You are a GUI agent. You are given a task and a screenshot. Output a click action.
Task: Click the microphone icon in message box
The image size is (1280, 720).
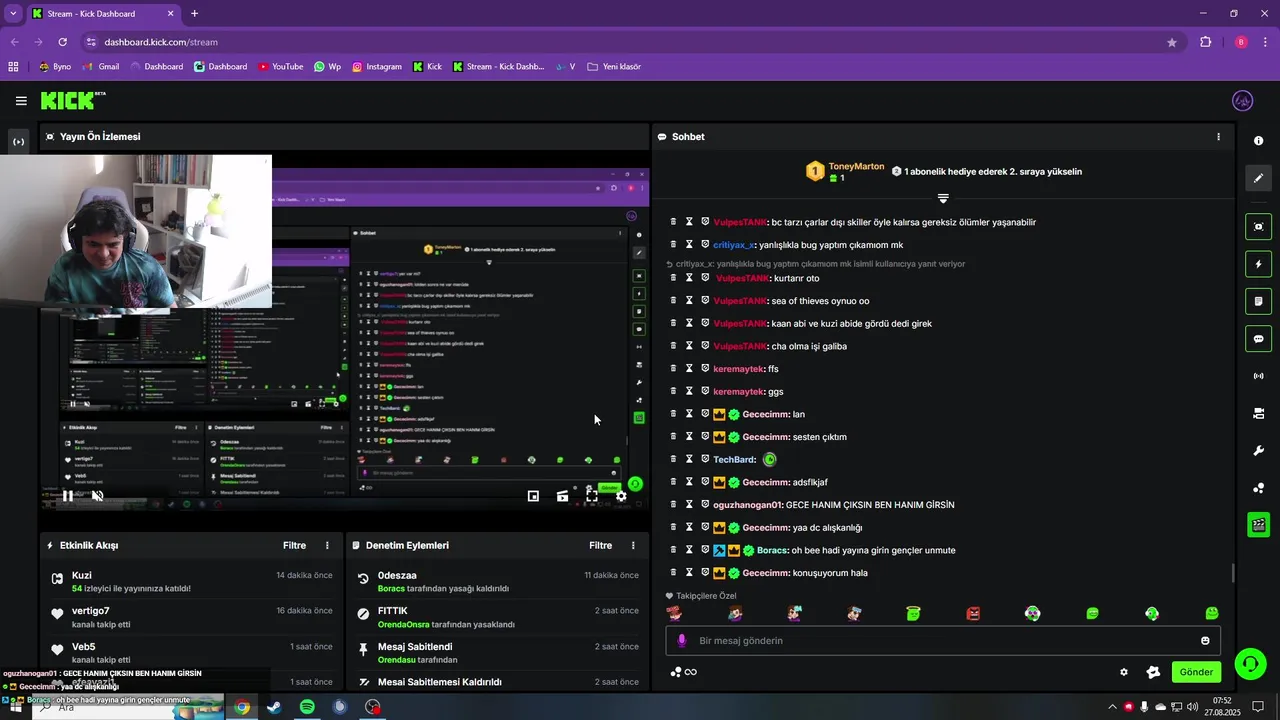click(682, 641)
